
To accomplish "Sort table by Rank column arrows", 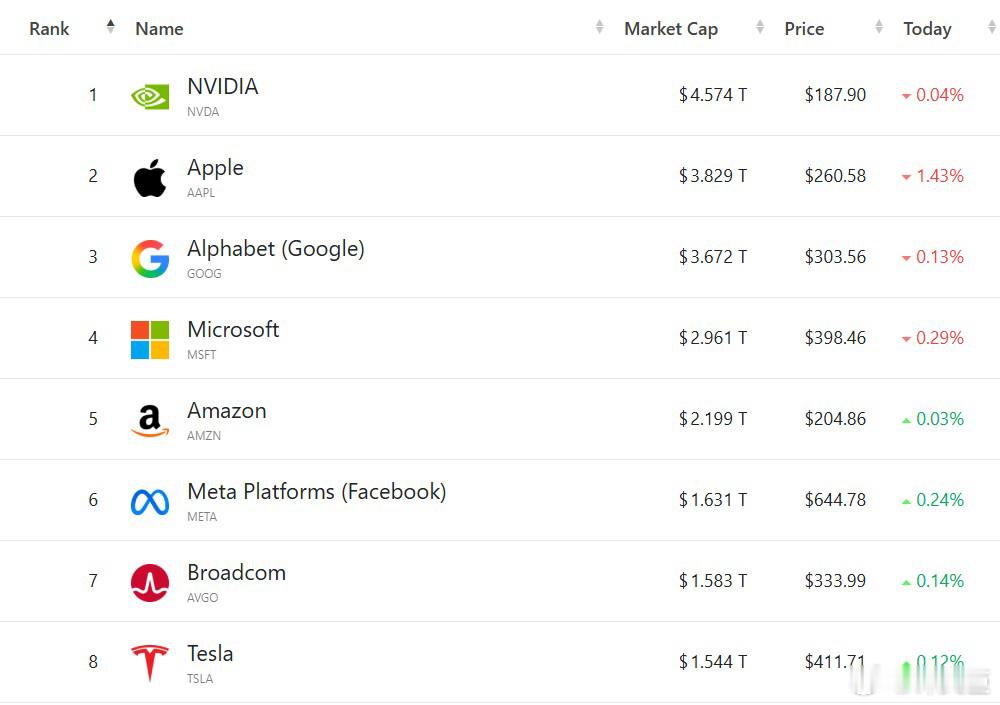I will point(110,27).
